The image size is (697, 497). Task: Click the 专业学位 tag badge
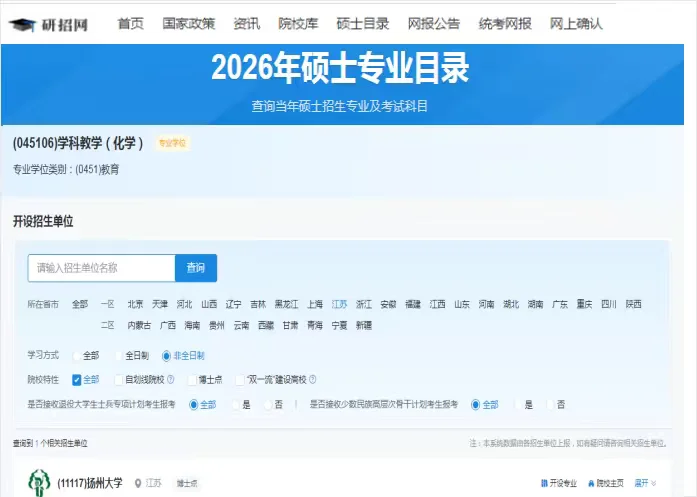point(172,143)
